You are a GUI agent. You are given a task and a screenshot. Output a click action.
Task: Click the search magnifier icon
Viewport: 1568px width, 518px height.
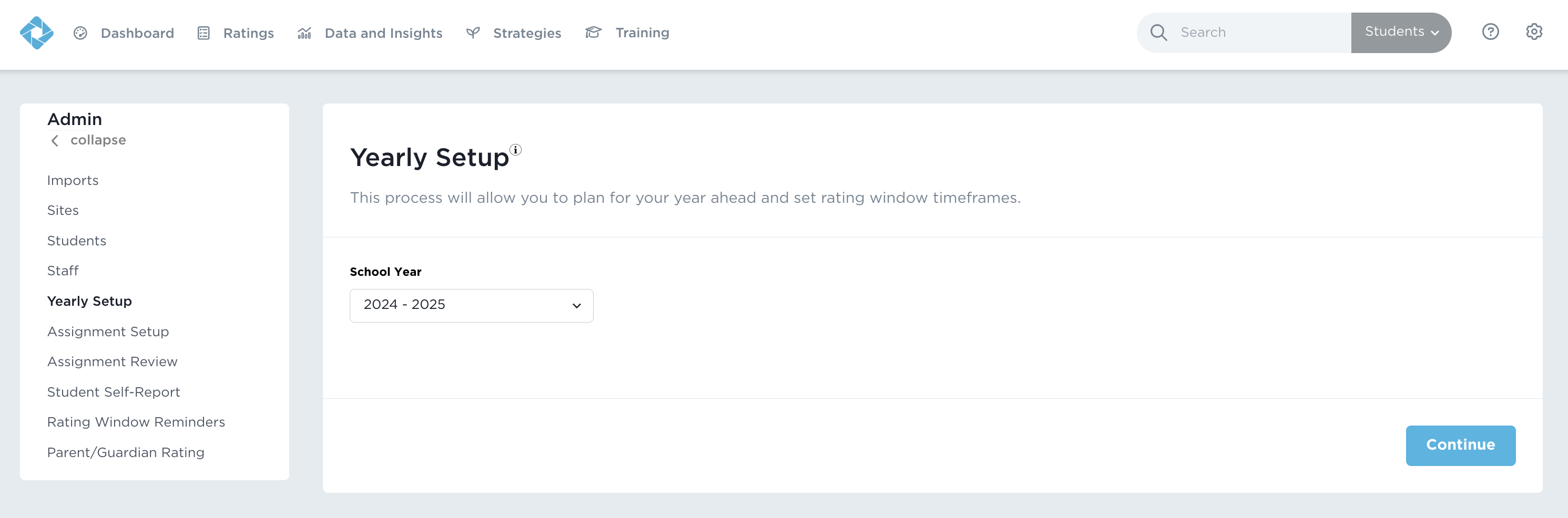(x=1158, y=33)
